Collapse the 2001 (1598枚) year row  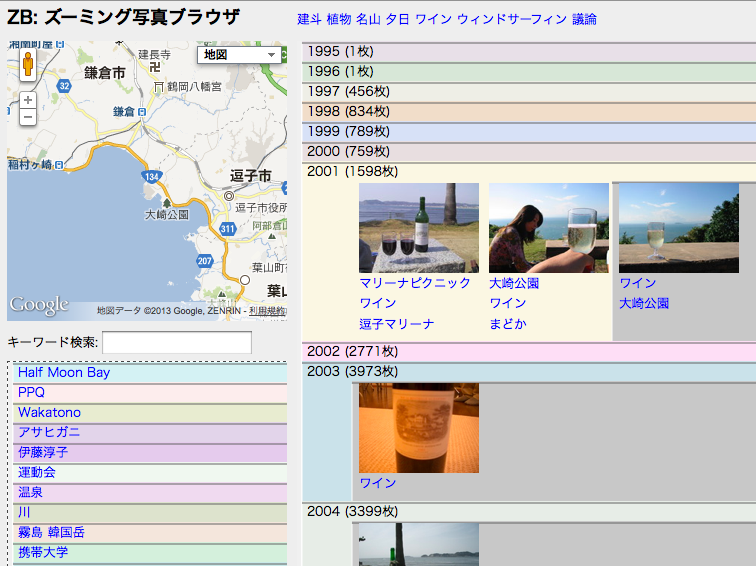click(x=352, y=172)
